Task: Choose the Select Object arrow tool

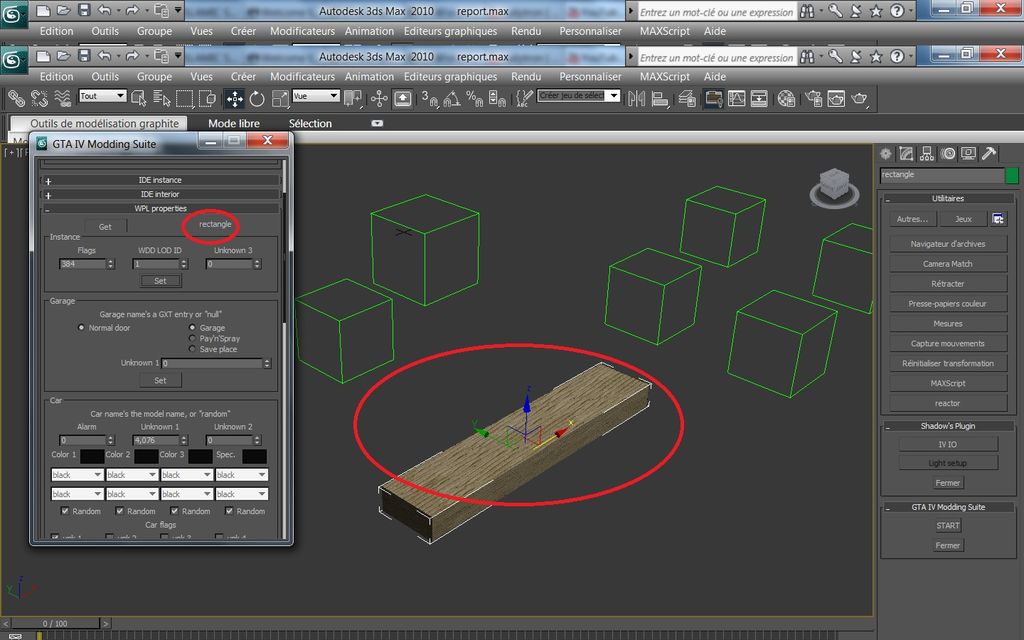Action: coord(138,99)
